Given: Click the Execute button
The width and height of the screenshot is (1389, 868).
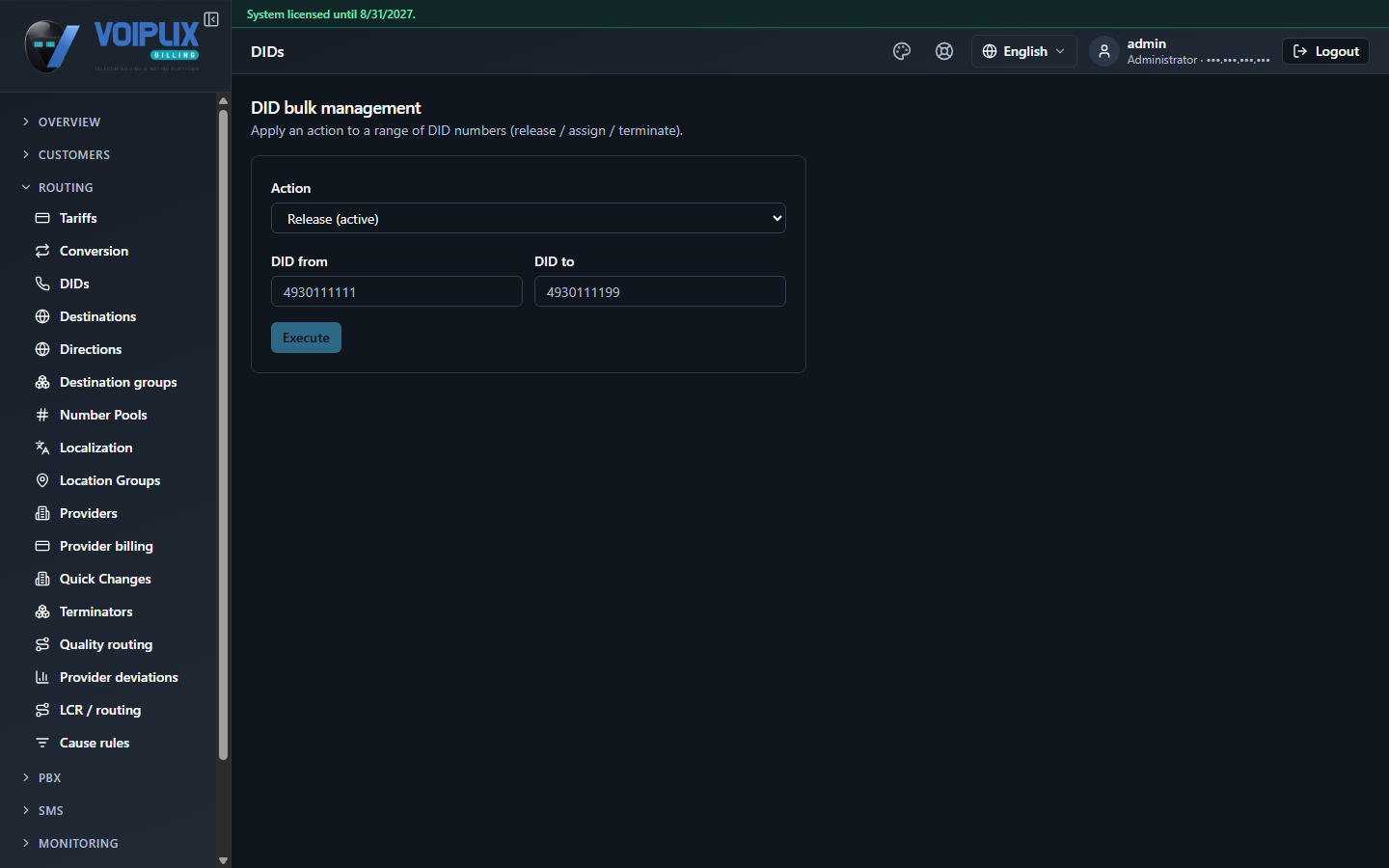Looking at the screenshot, I should (306, 338).
